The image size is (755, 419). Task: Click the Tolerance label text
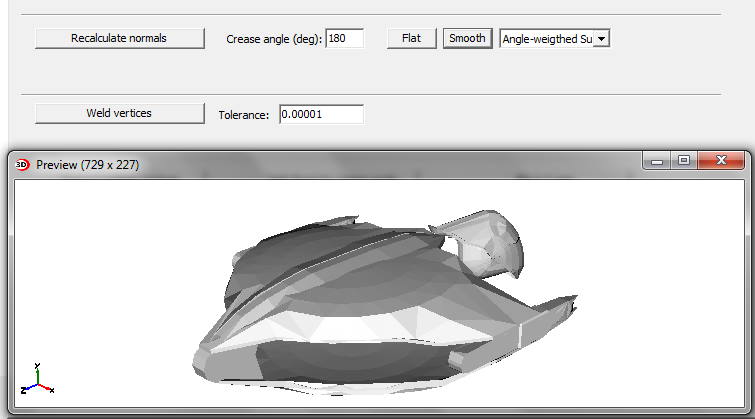tap(244, 116)
